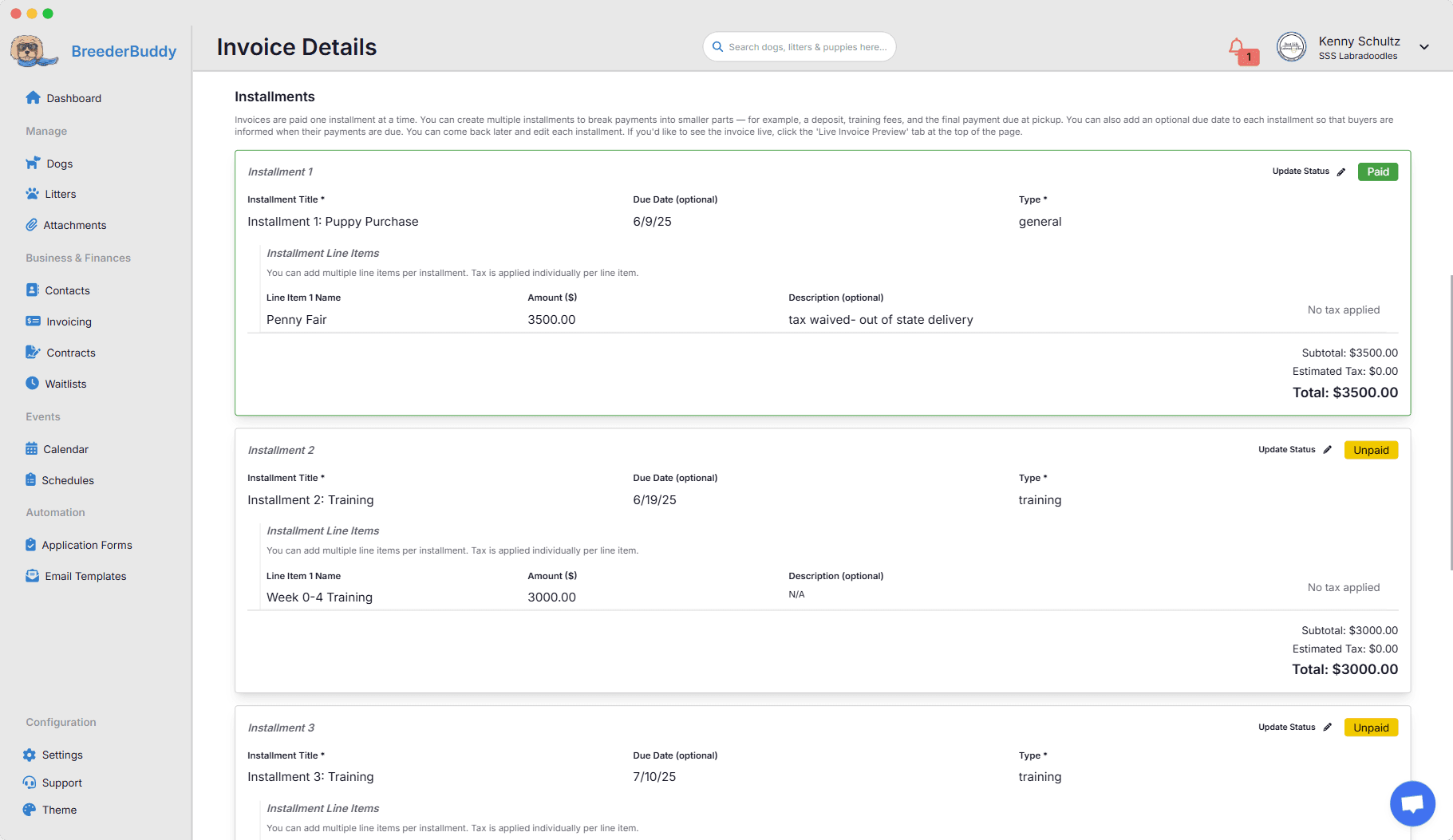Select the 3500.00 amount value
The height and width of the screenshot is (840, 1453).
tap(551, 320)
